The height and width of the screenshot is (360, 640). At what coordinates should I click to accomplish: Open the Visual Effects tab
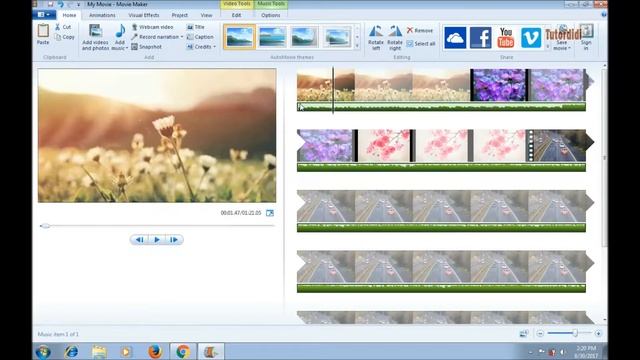tap(144, 15)
